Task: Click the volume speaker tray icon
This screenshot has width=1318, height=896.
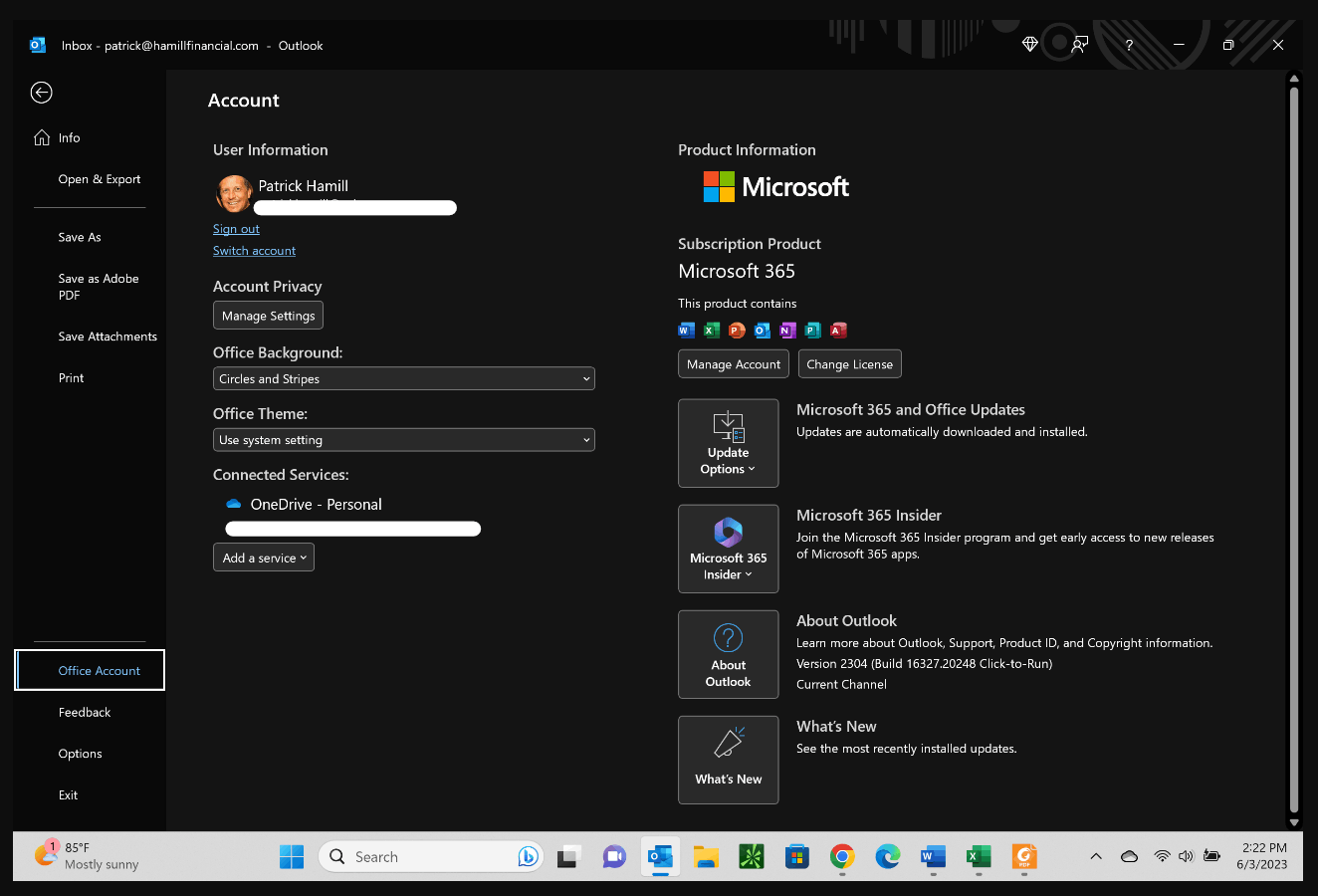Action: click(x=1186, y=856)
